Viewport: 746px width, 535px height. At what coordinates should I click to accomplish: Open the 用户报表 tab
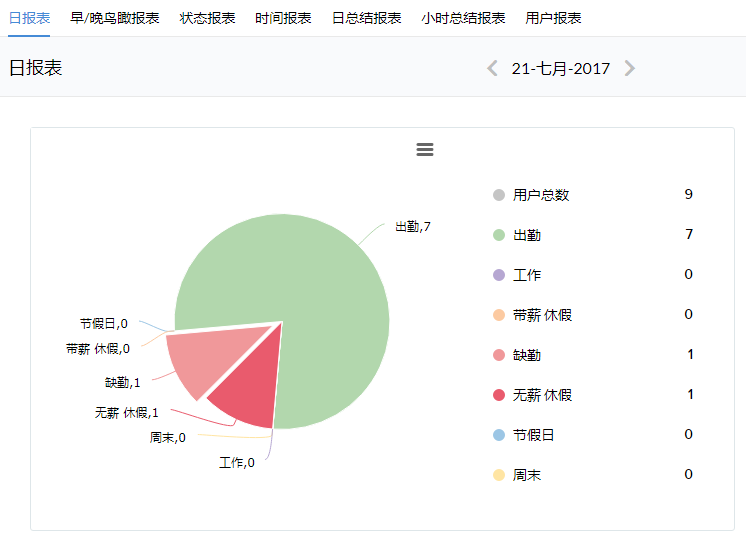[553, 18]
